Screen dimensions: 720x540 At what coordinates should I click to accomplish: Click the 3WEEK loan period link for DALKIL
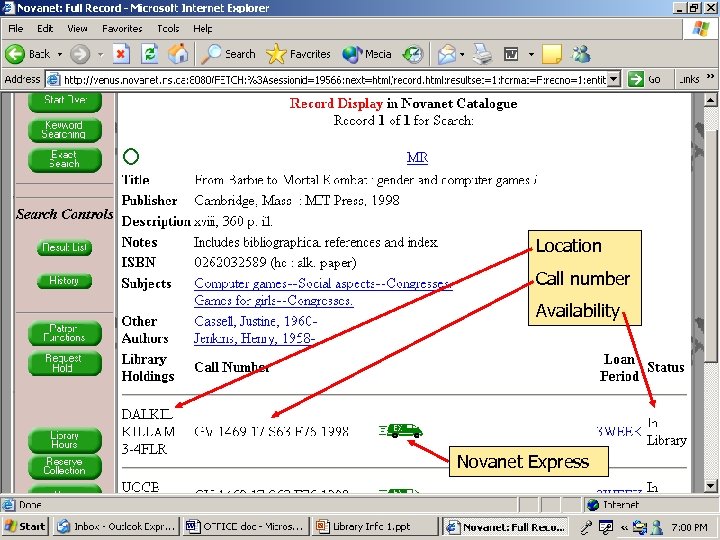click(619, 431)
